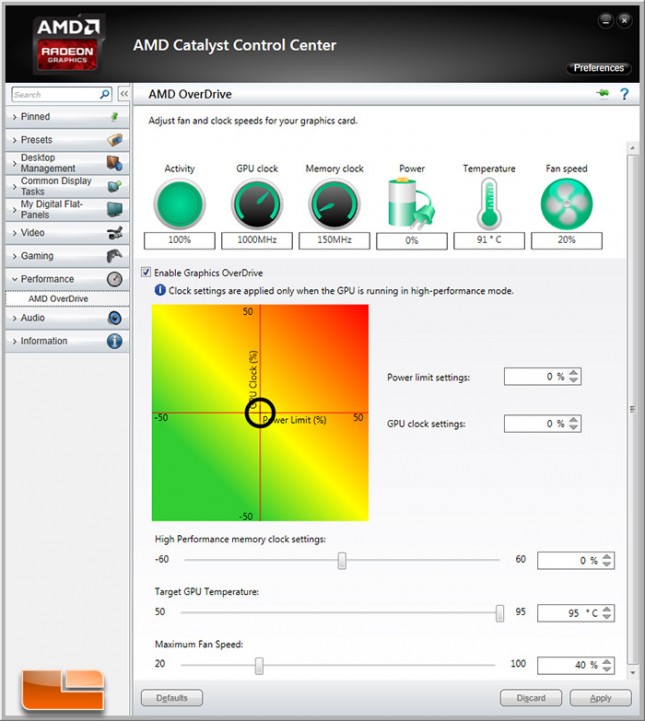
Task: Click the Apply button
Action: coord(600,698)
